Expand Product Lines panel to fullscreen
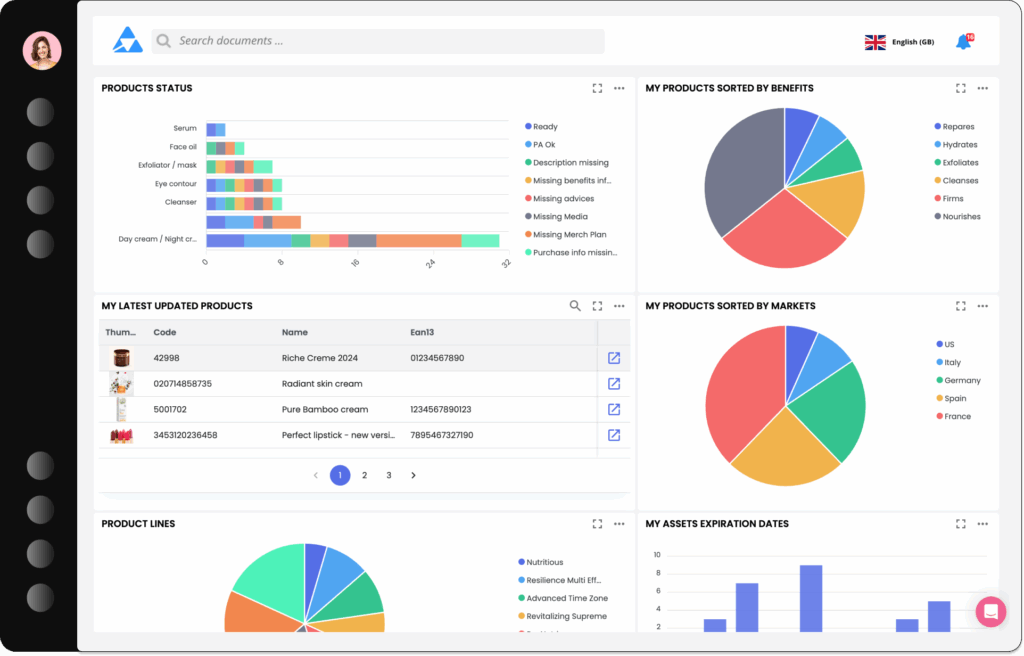The width and height of the screenshot is (1024, 656). click(x=597, y=524)
